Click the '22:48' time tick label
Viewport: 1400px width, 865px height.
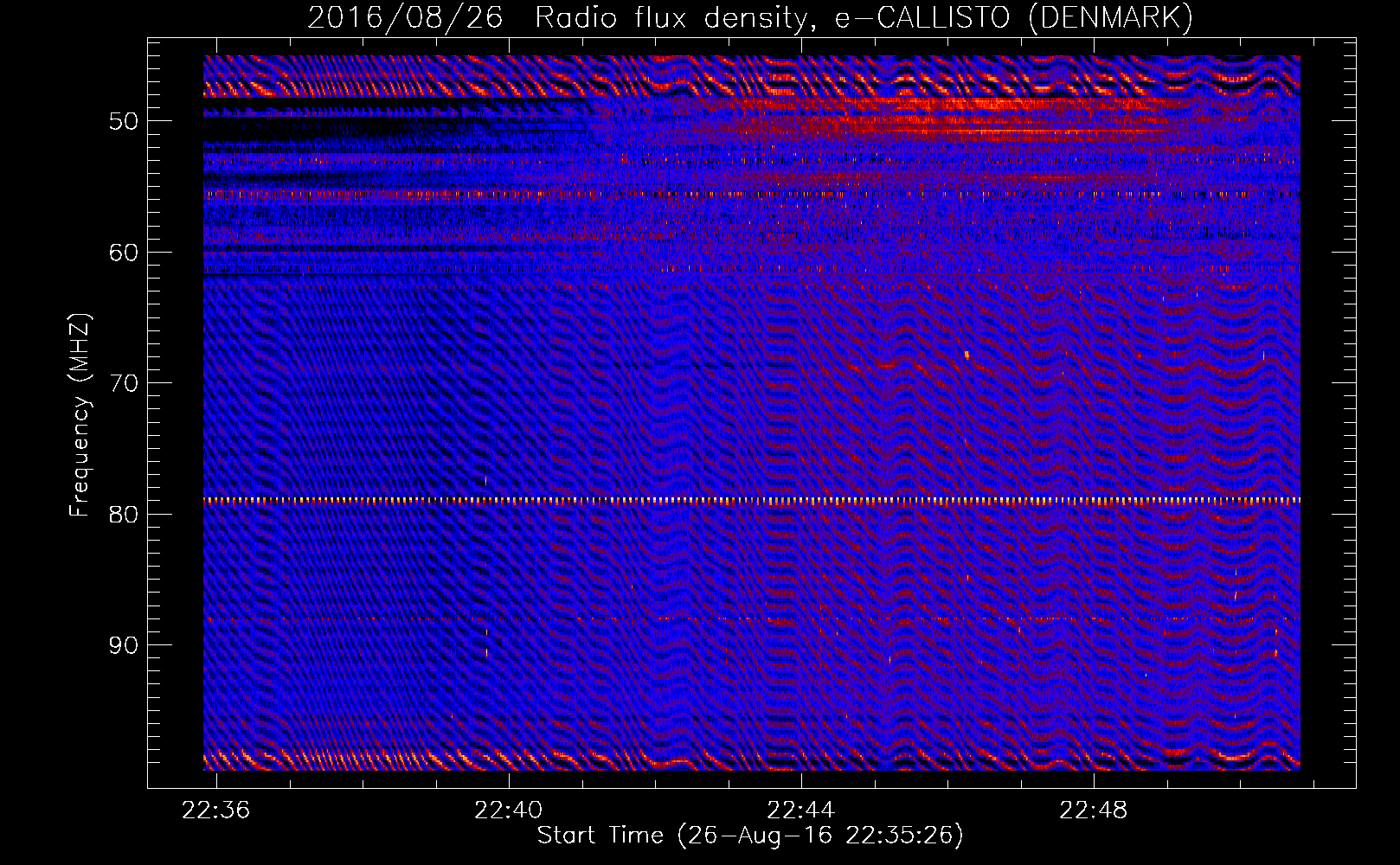pyautogui.click(x=1094, y=810)
